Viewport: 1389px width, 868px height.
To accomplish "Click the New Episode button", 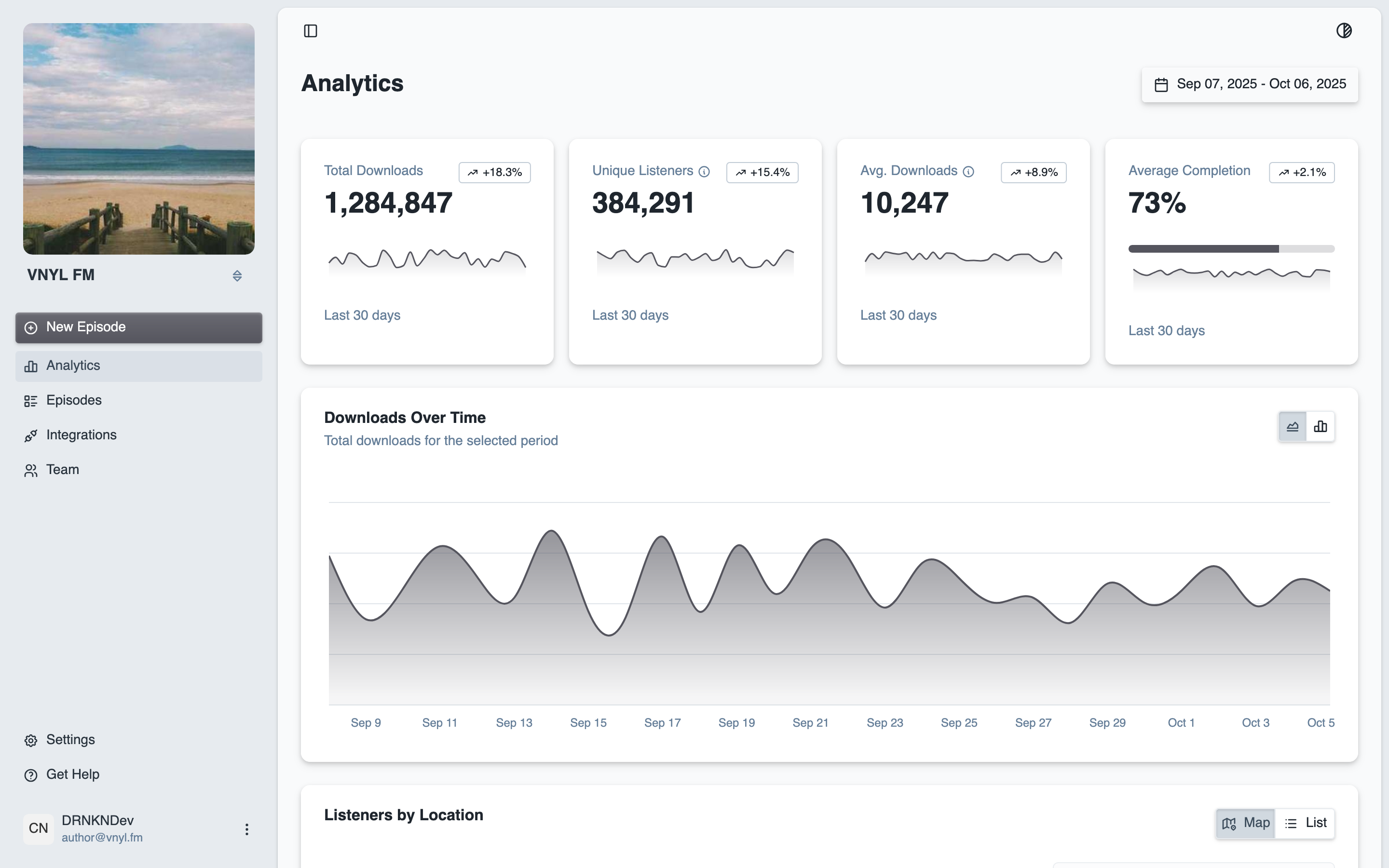I will tap(138, 327).
